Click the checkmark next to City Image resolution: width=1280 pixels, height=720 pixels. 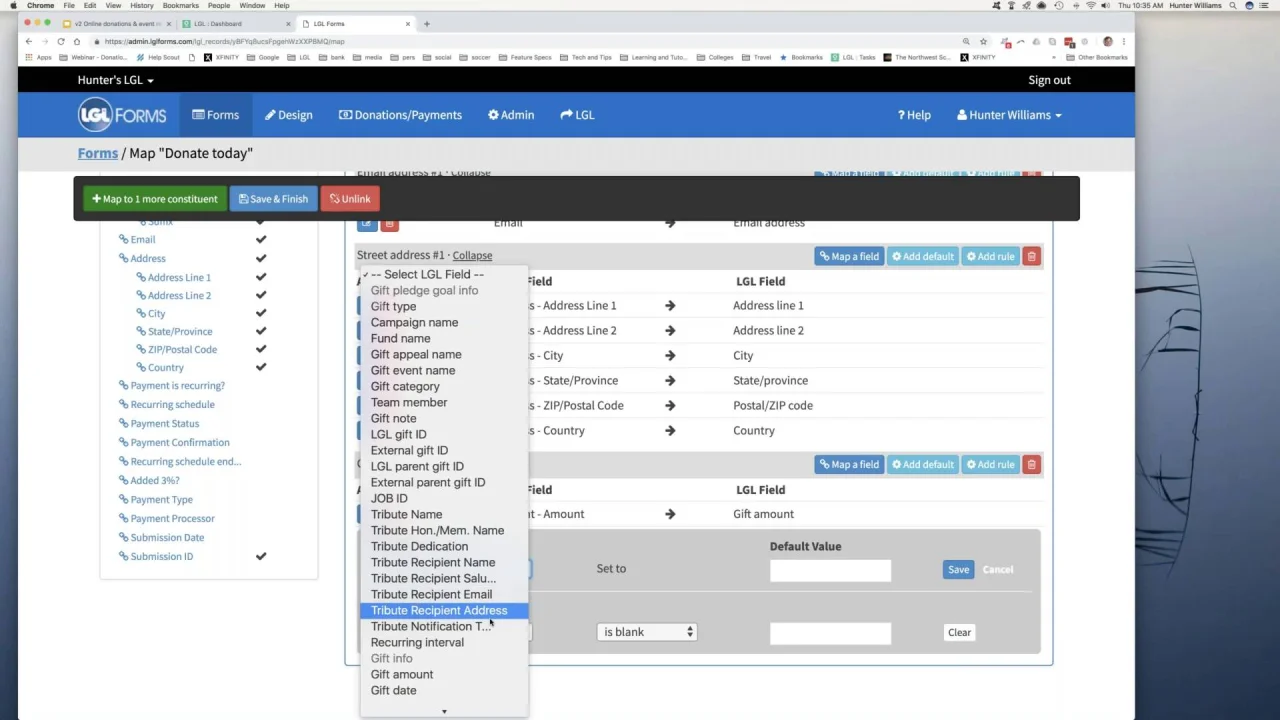point(261,313)
